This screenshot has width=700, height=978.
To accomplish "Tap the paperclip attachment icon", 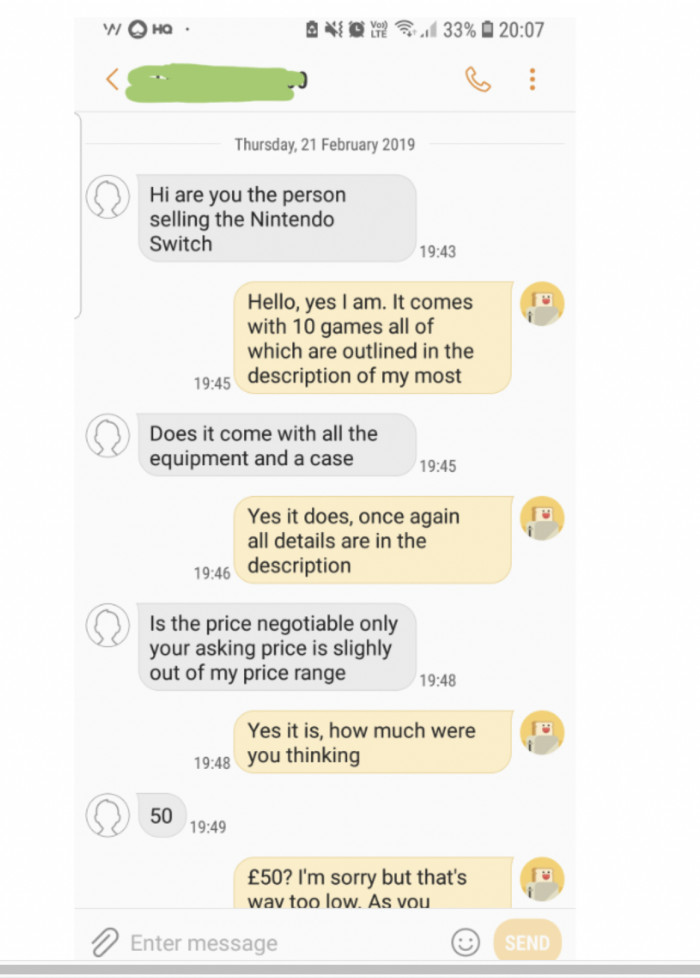I will pos(103,940).
